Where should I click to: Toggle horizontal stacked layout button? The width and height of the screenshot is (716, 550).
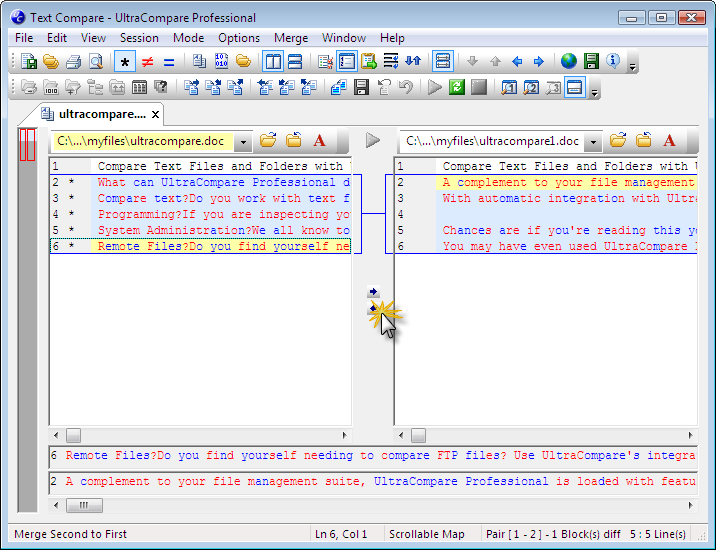(295, 61)
